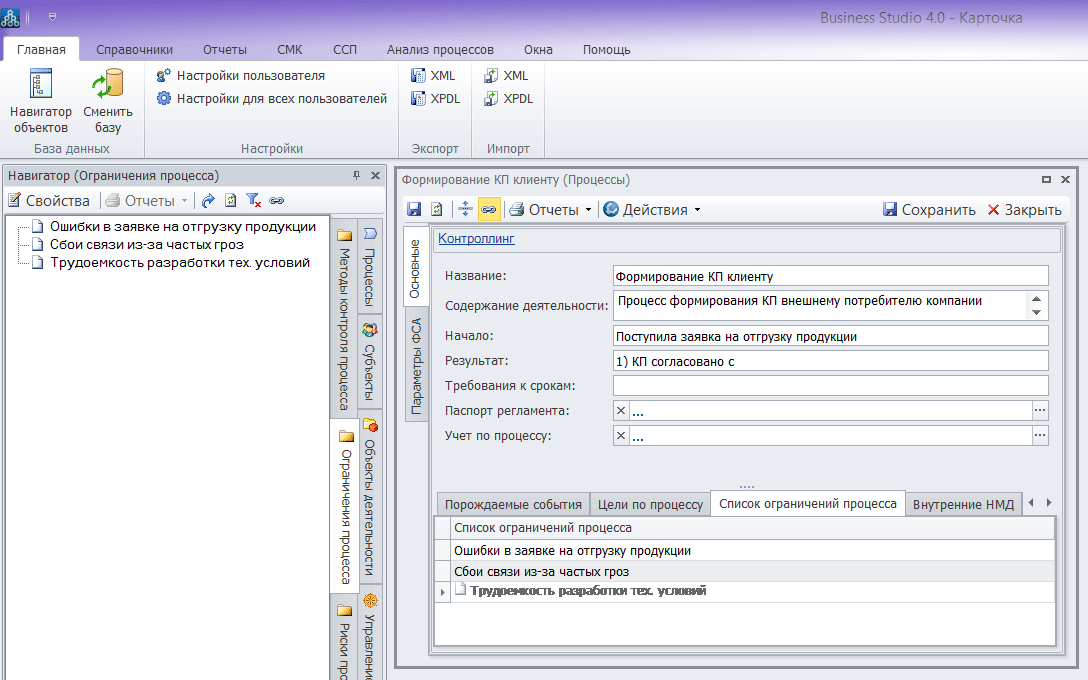Click the floppy-disk save icon in the card toolbar
Viewport: 1088px width, 680px height.
click(x=414, y=210)
